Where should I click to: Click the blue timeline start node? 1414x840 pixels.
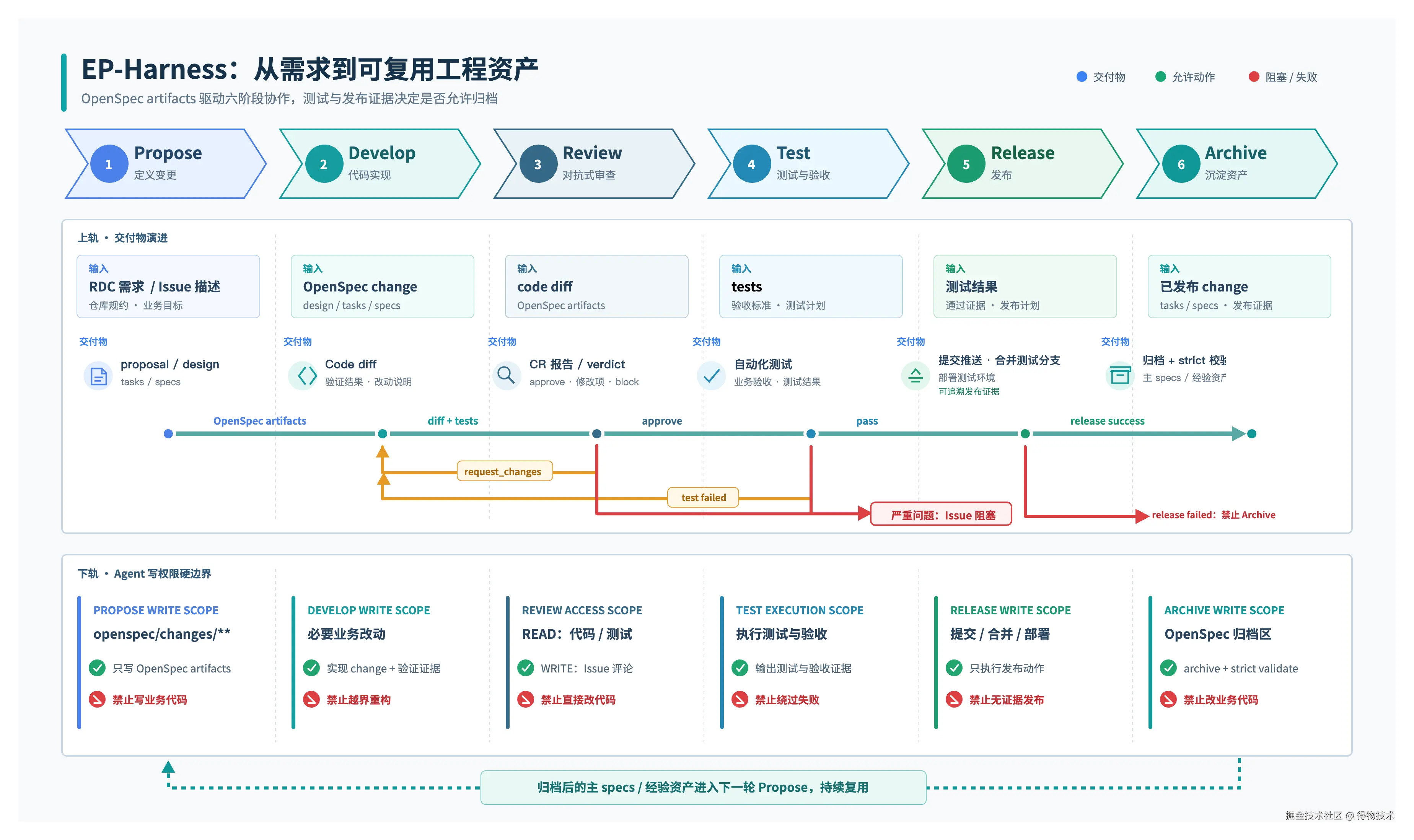[168, 434]
